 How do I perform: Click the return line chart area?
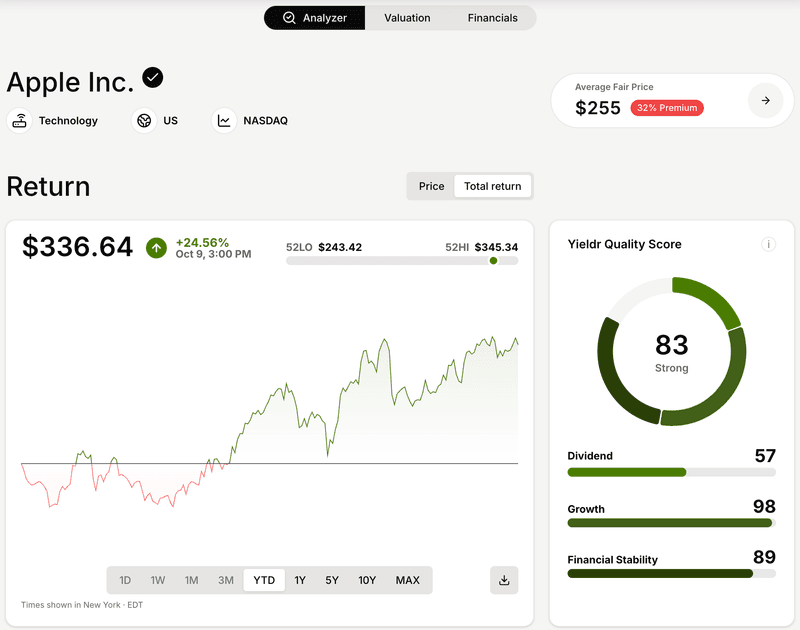(x=269, y=422)
